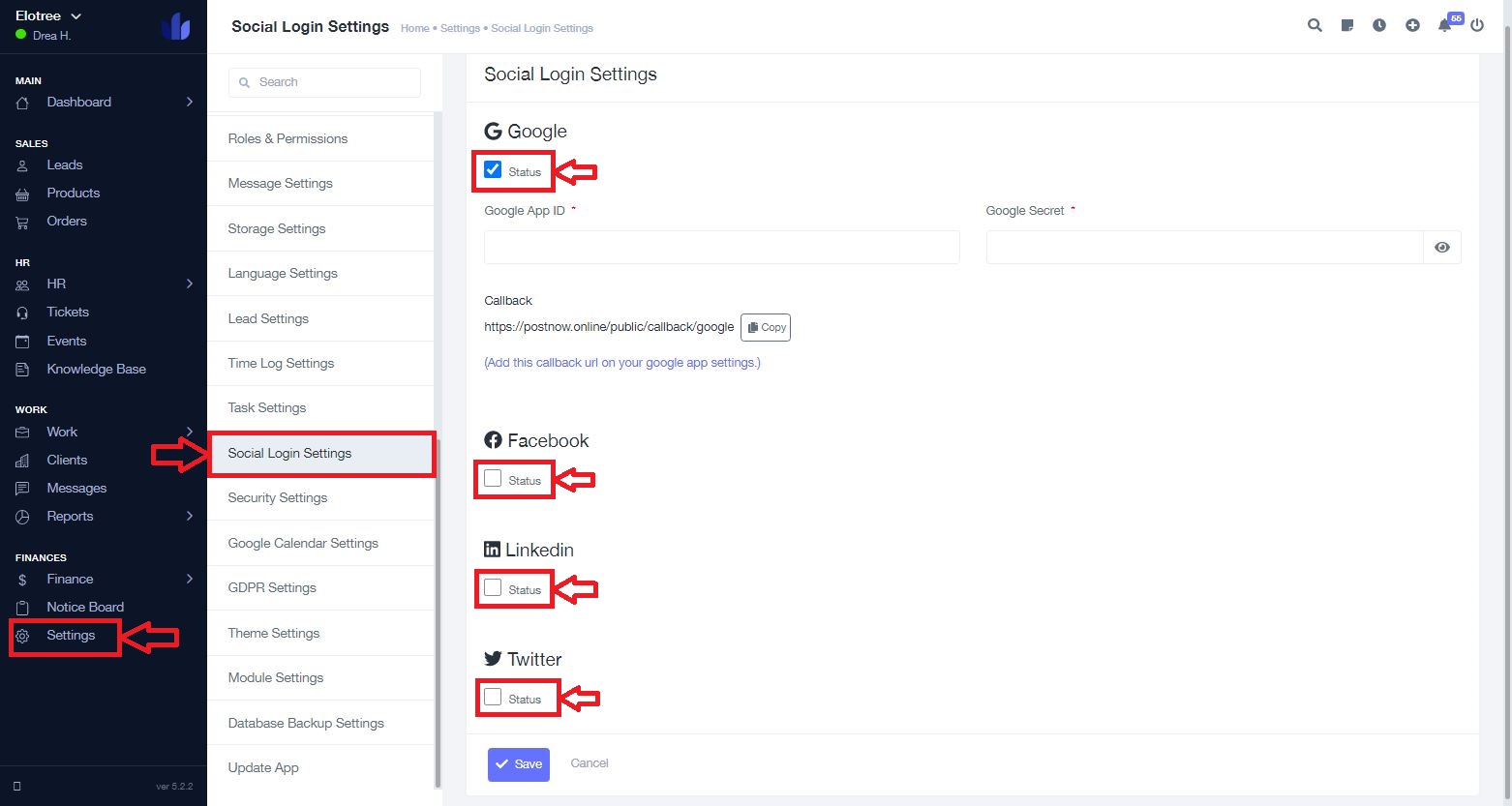Viewport: 1512px width, 806px height.
Task: Click the Settings gear icon in sidebar
Action: tap(22, 636)
